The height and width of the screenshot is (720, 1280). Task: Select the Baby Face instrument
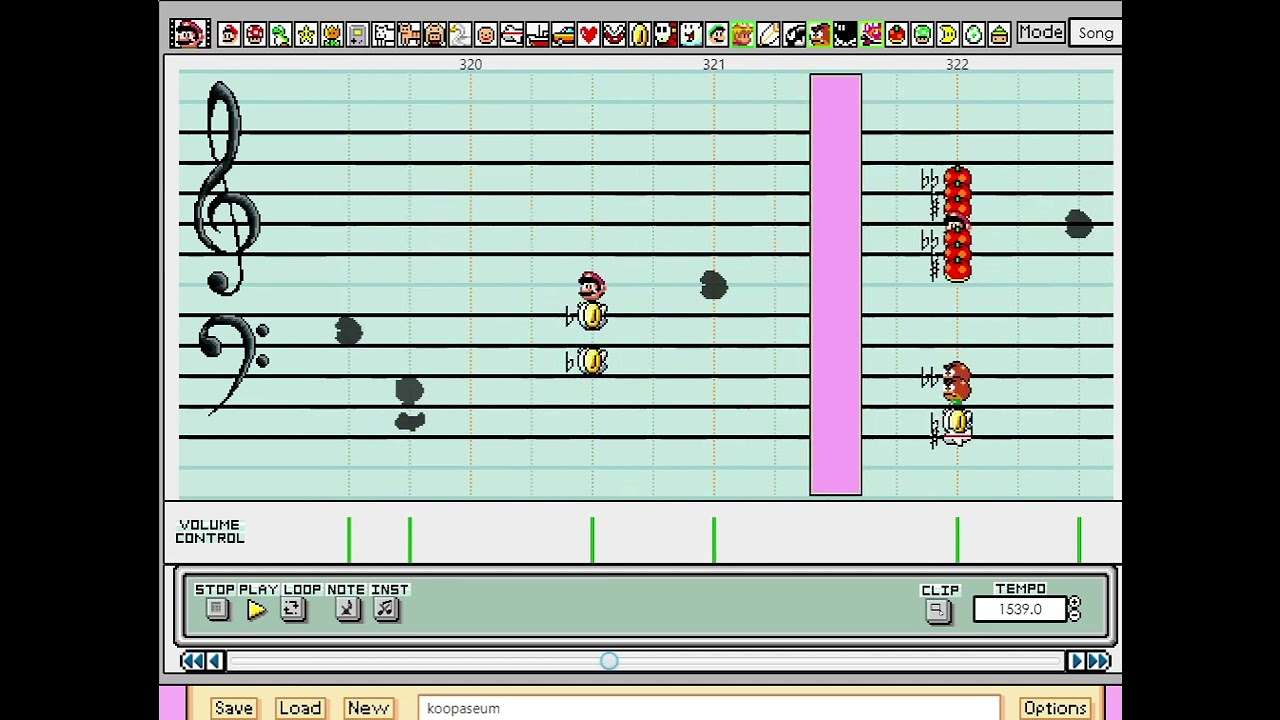(x=485, y=35)
